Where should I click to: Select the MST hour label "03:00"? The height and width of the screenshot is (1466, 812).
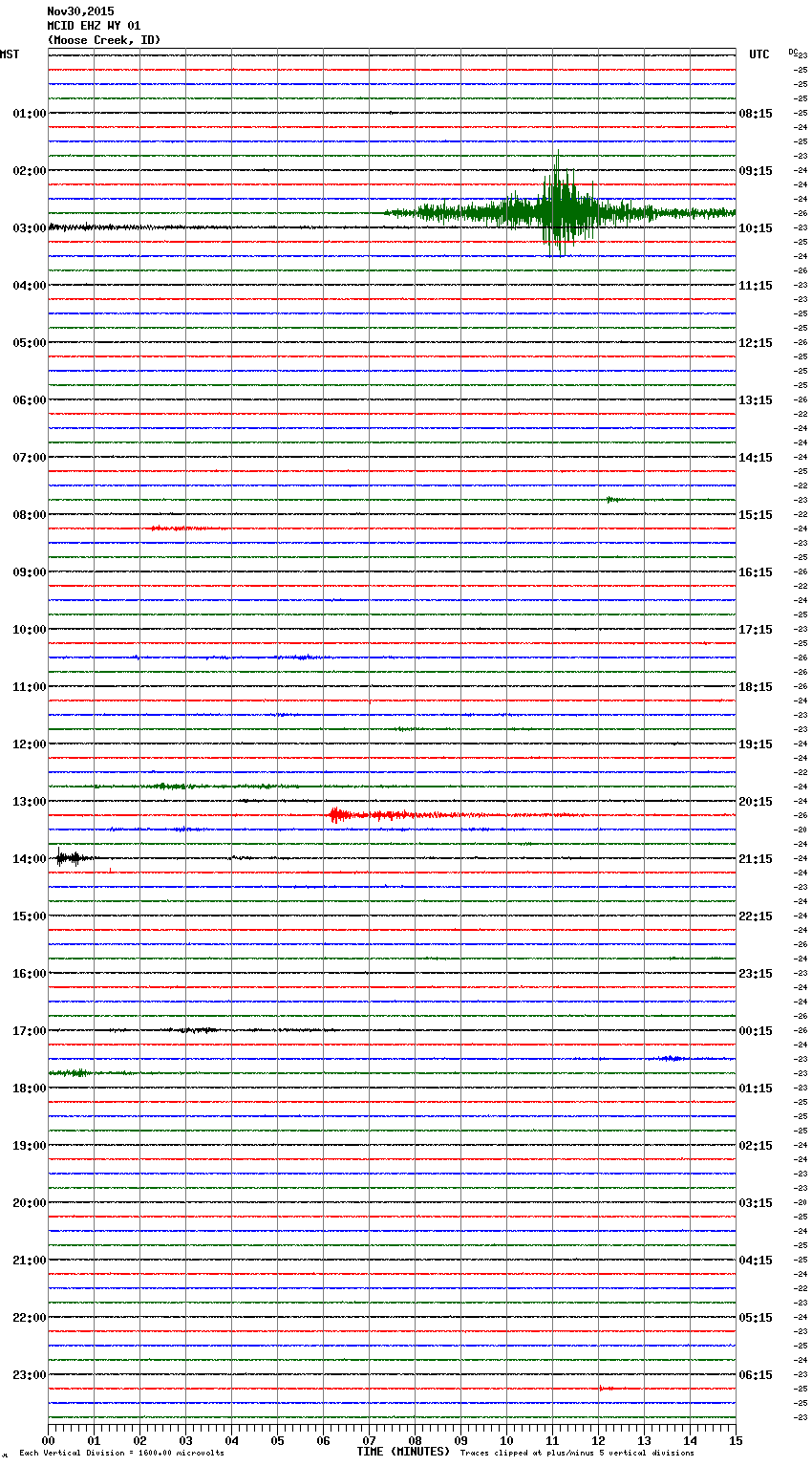30,228
